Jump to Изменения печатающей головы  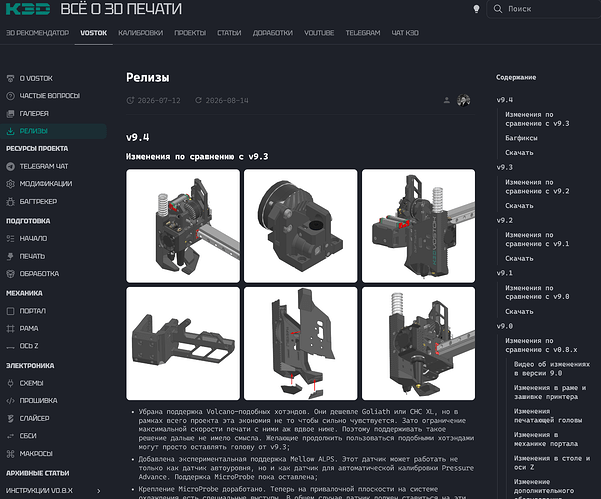(548, 416)
